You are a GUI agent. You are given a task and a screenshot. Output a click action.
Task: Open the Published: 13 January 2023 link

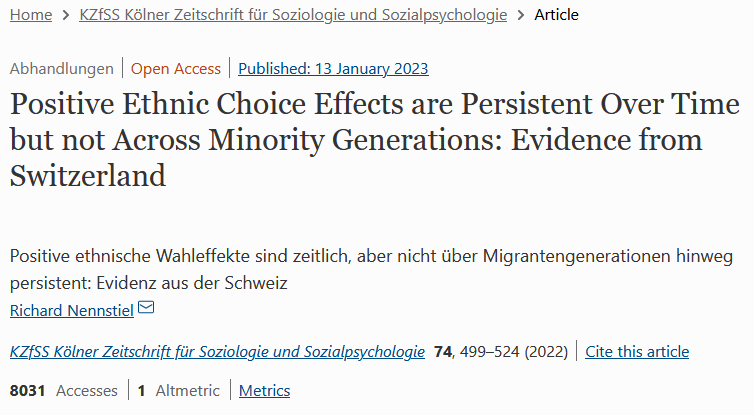(333, 69)
